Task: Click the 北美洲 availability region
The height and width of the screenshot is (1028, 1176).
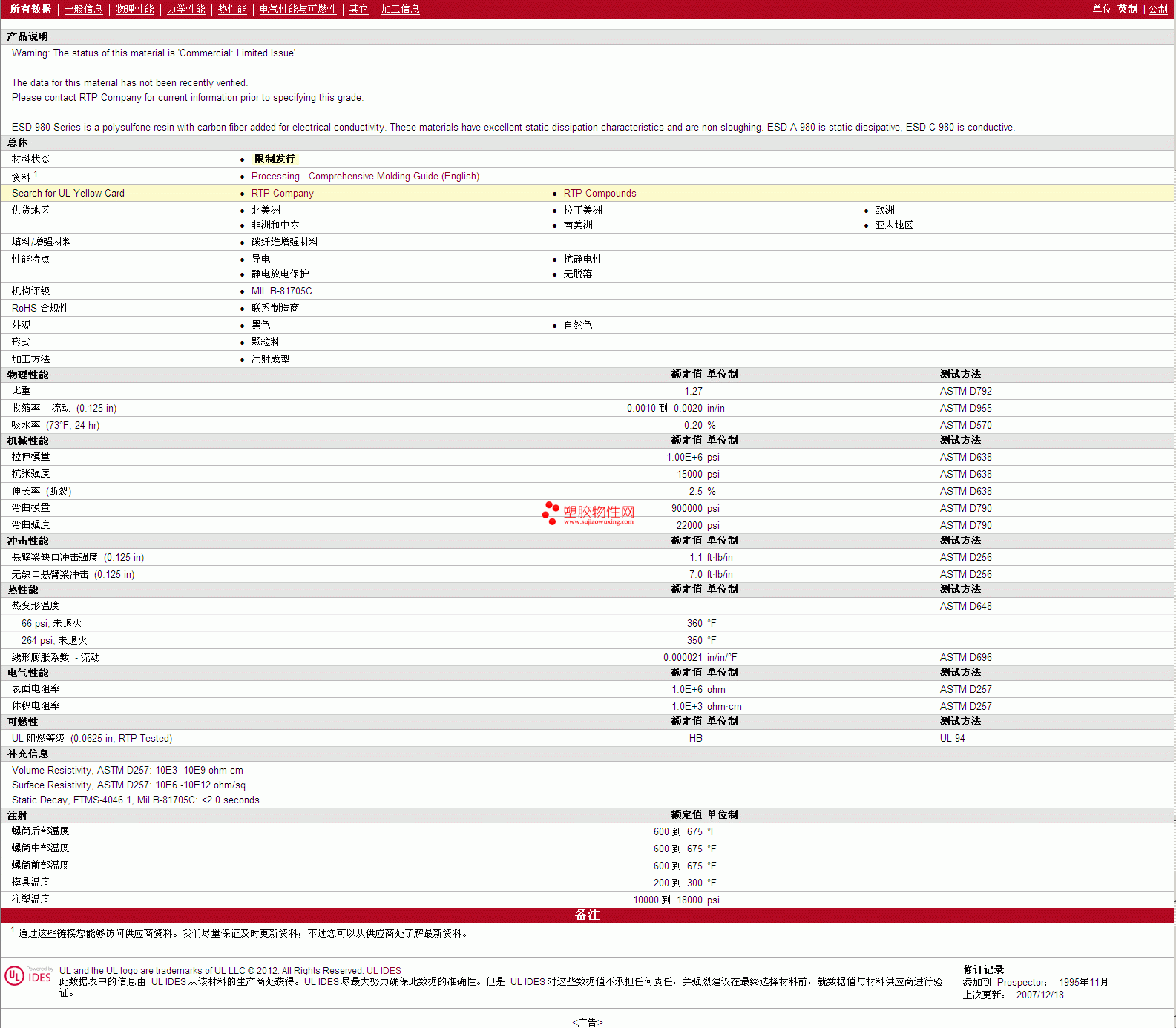Action: tap(266, 210)
